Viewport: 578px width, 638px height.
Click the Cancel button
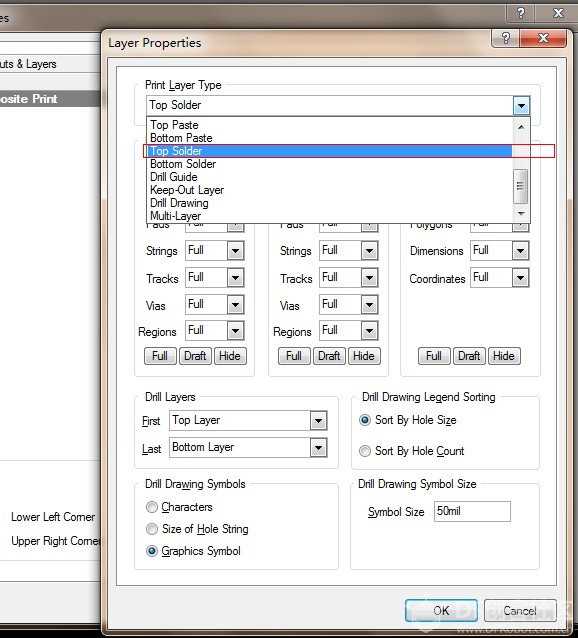(520, 610)
